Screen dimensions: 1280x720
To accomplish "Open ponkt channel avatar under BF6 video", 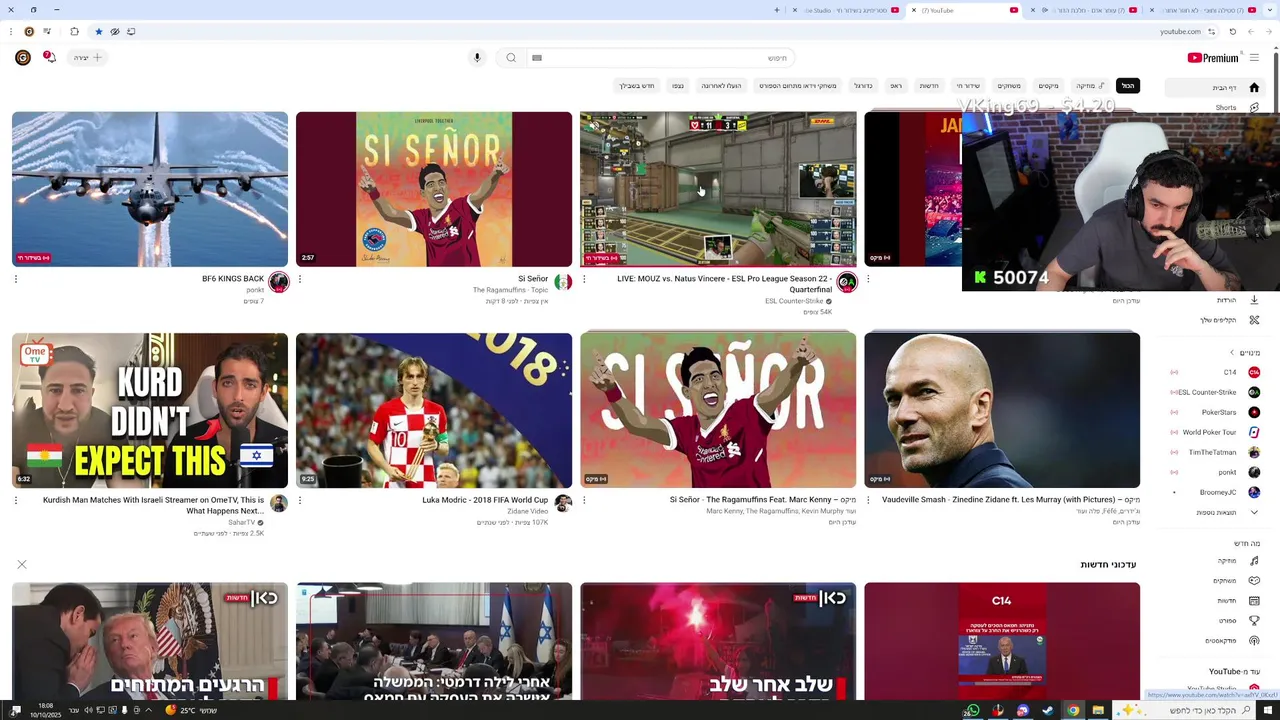I will 279,282.
